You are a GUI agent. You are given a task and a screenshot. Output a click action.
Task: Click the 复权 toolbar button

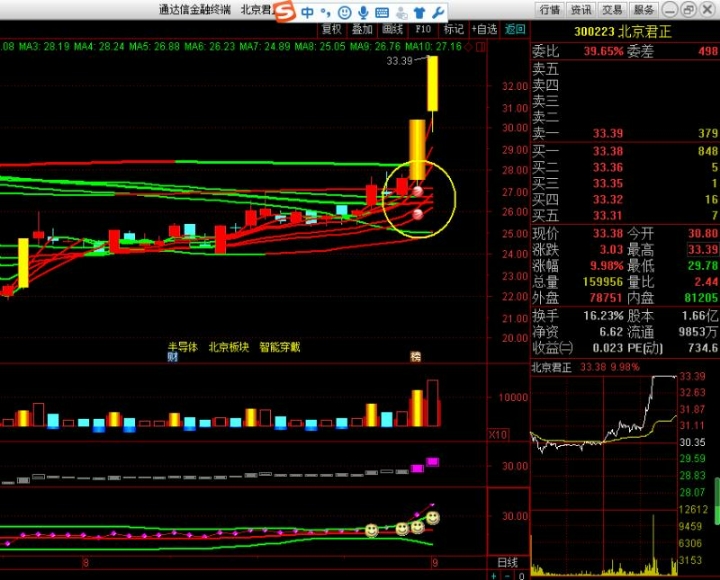[332, 29]
